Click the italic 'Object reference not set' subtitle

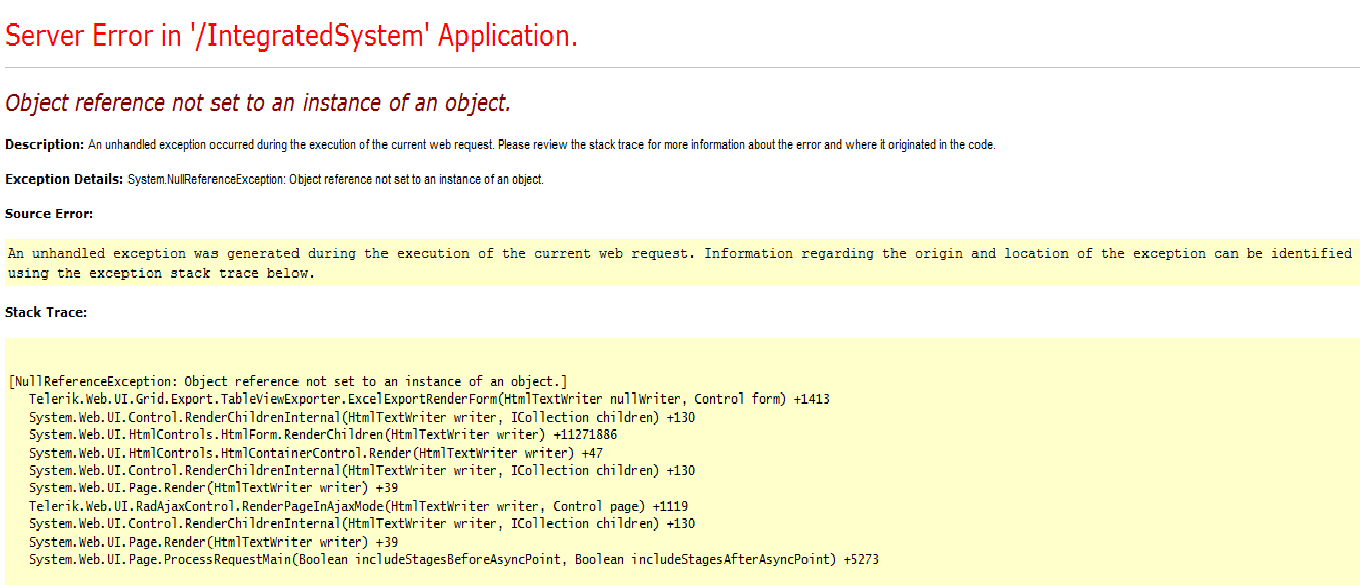(258, 102)
